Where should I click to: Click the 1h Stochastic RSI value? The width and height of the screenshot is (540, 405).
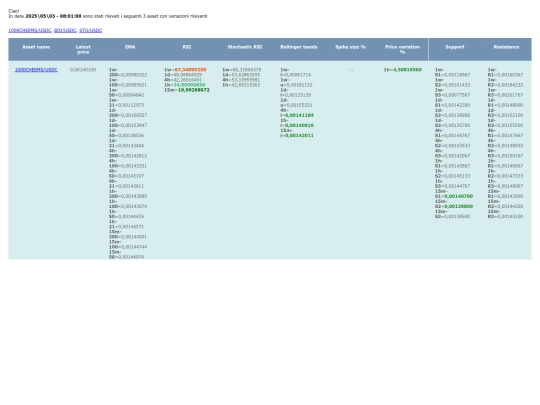click(246, 85)
